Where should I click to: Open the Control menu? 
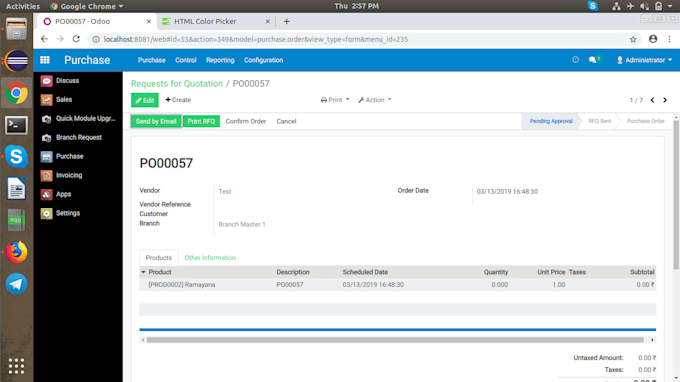[186, 60]
